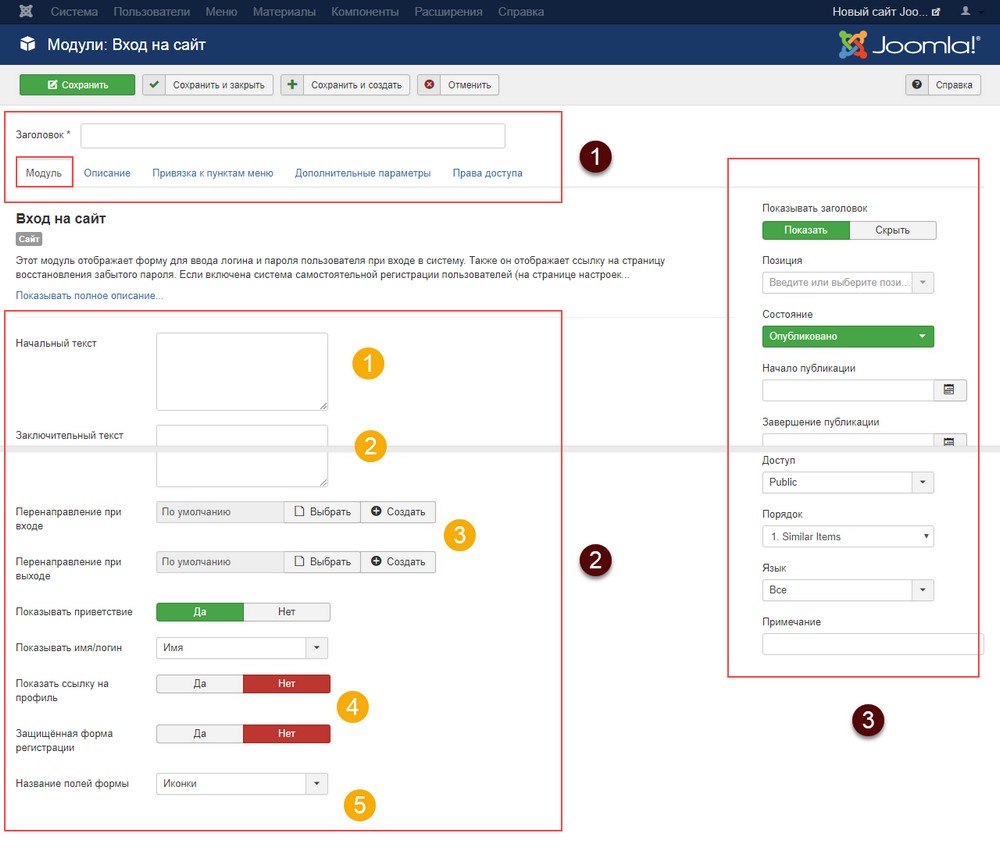This screenshot has width=1000, height=862.
Task: Click Показывать полное описание link
Action: tap(89, 296)
